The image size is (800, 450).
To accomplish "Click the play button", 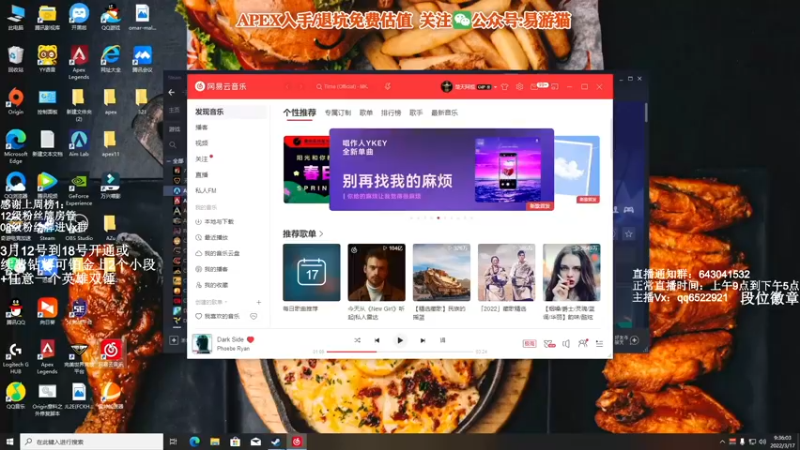I will pyautogui.click(x=400, y=340).
